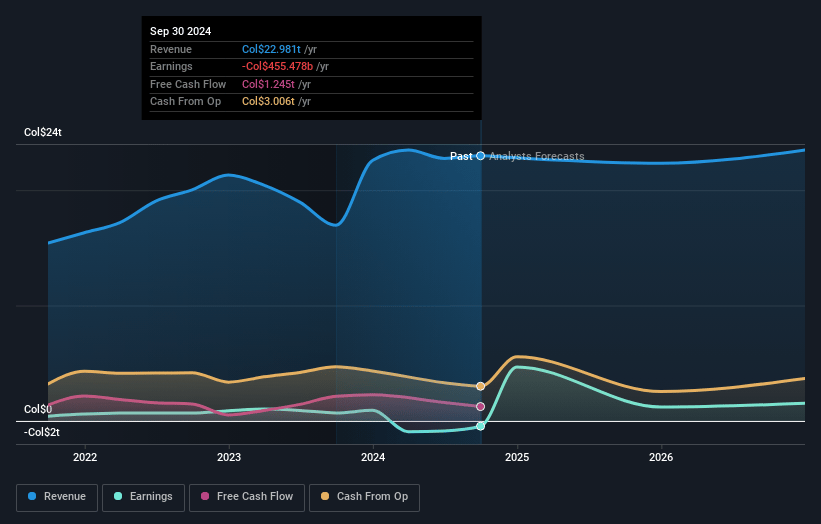The width and height of the screenshot is (821, 524).
Task: Click the Earnings row label in tooltip
Action: (x=171, y=66)
